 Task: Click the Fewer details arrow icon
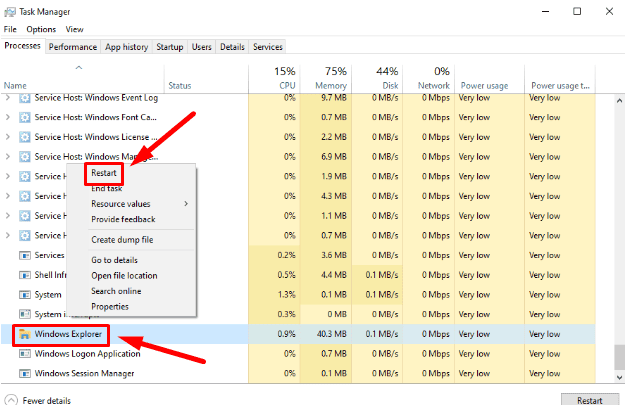(11, 400)
